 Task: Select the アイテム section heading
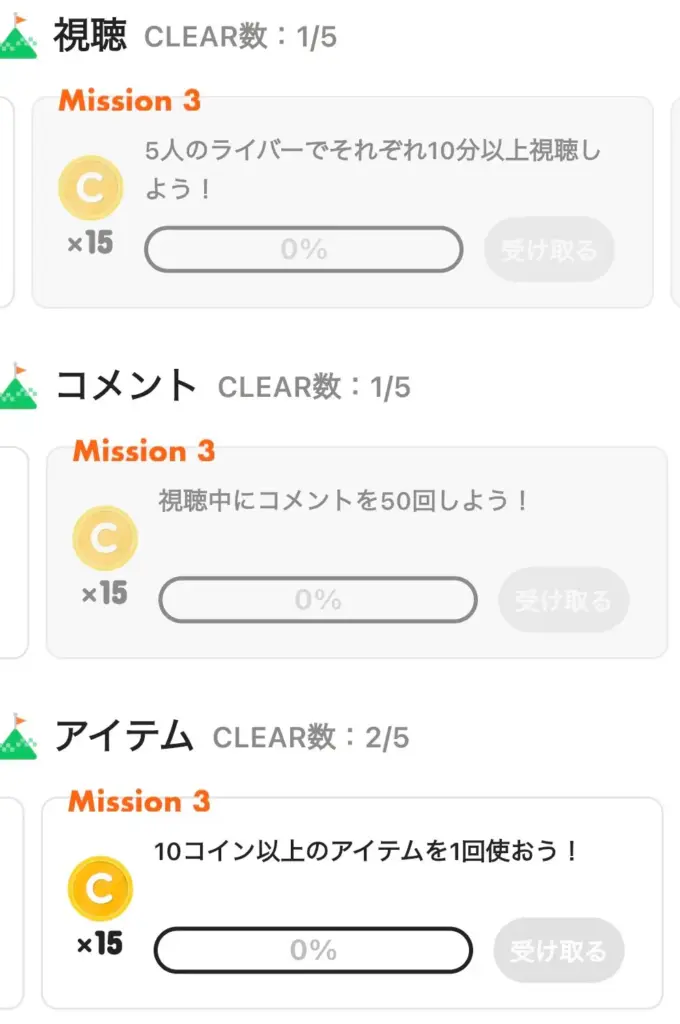pyautogui.click(x=123, y=736)
